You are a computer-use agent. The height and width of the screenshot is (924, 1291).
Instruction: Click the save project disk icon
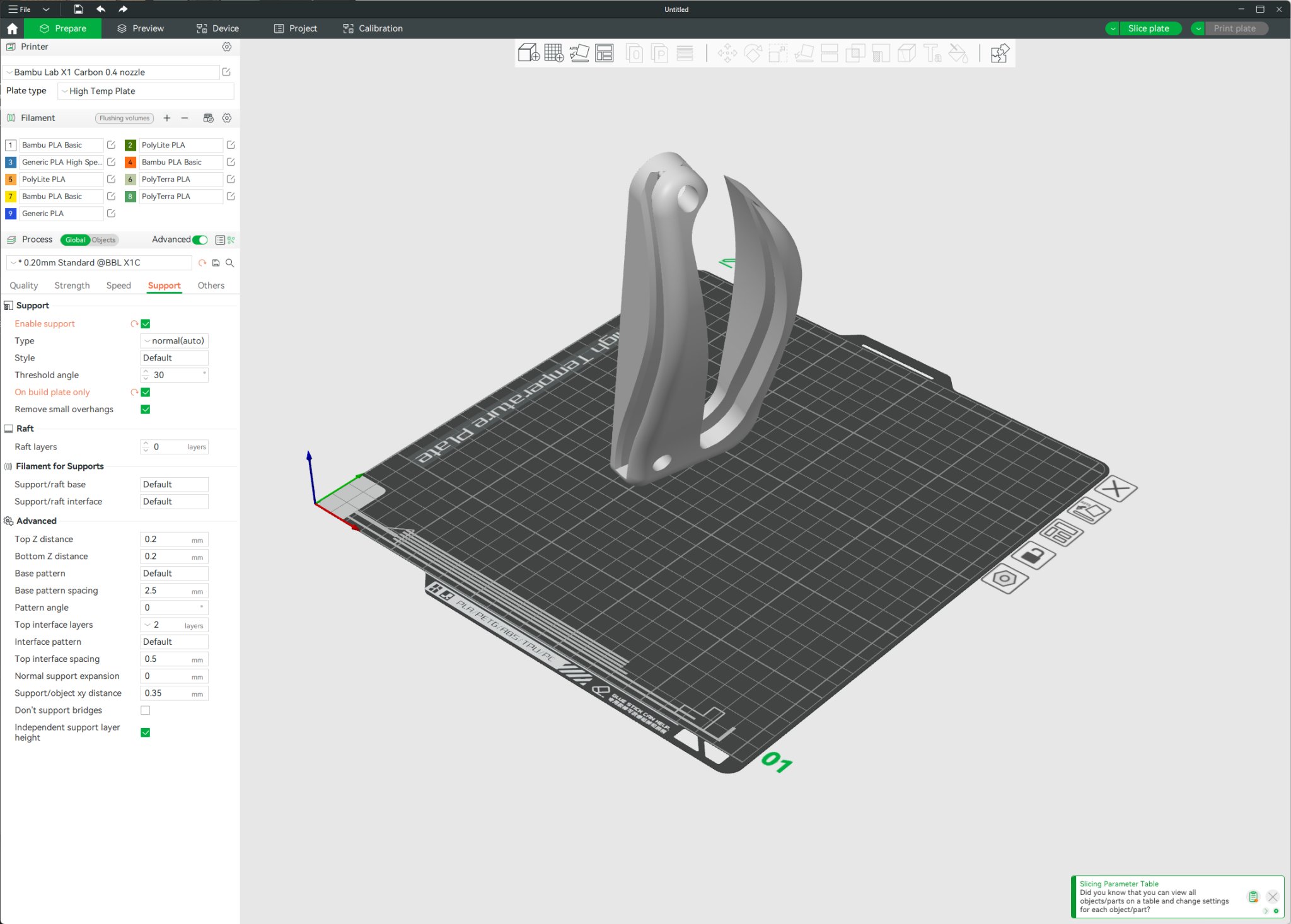pyautogui.click(x=78, y=9)
